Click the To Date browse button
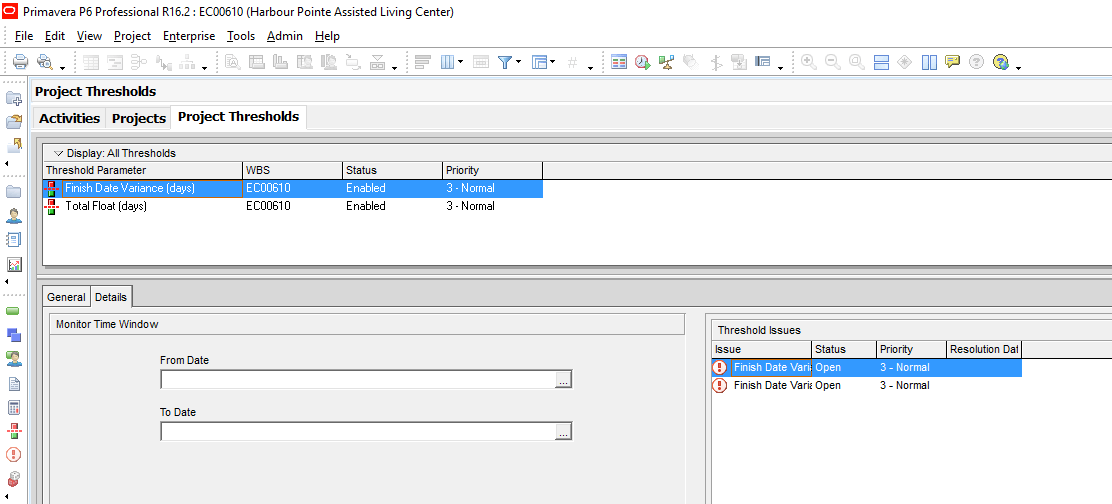This screenshot has width=1112, height=504. pyautogui.click(x=564, y=432)
